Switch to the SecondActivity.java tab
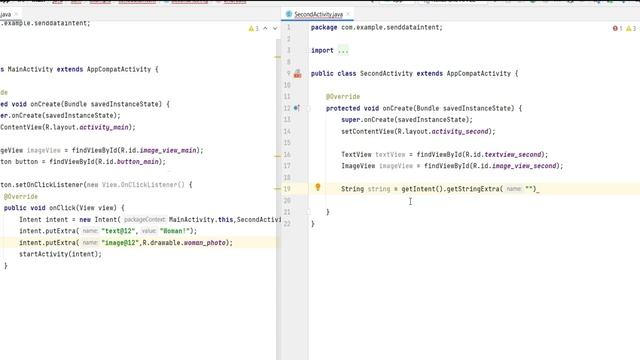Viewport: 640px width, 360px height. pyautogui.click(x=318, y=14)
